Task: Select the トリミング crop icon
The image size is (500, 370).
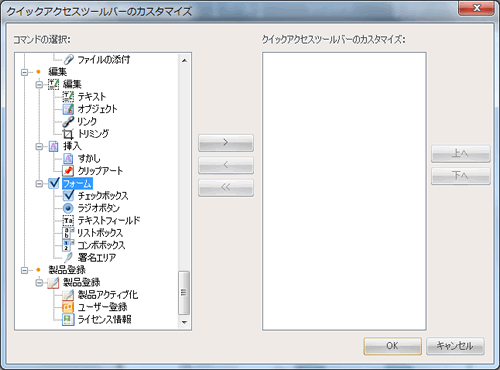Action: (68, 134)
